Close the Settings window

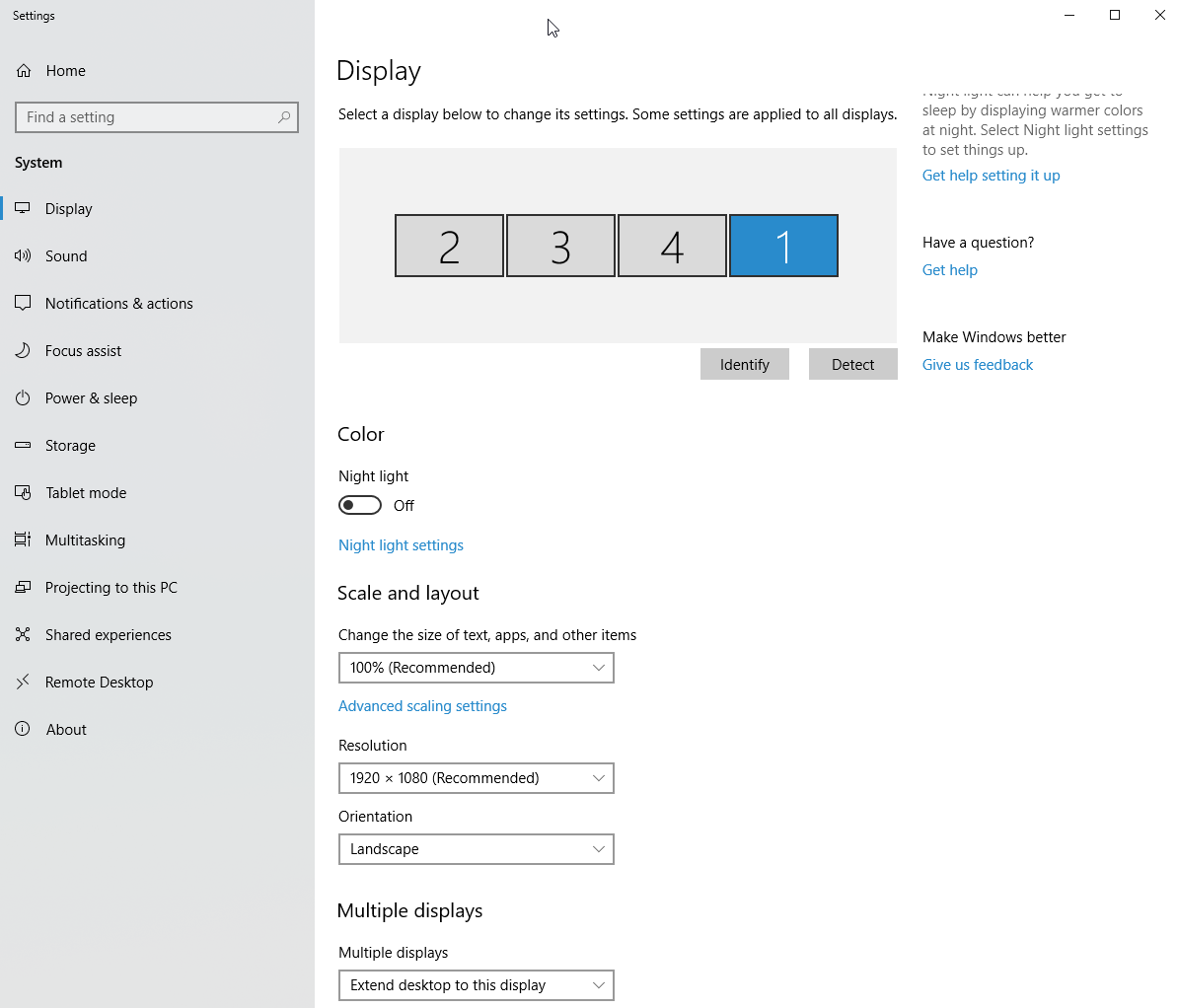[1159, 15]
